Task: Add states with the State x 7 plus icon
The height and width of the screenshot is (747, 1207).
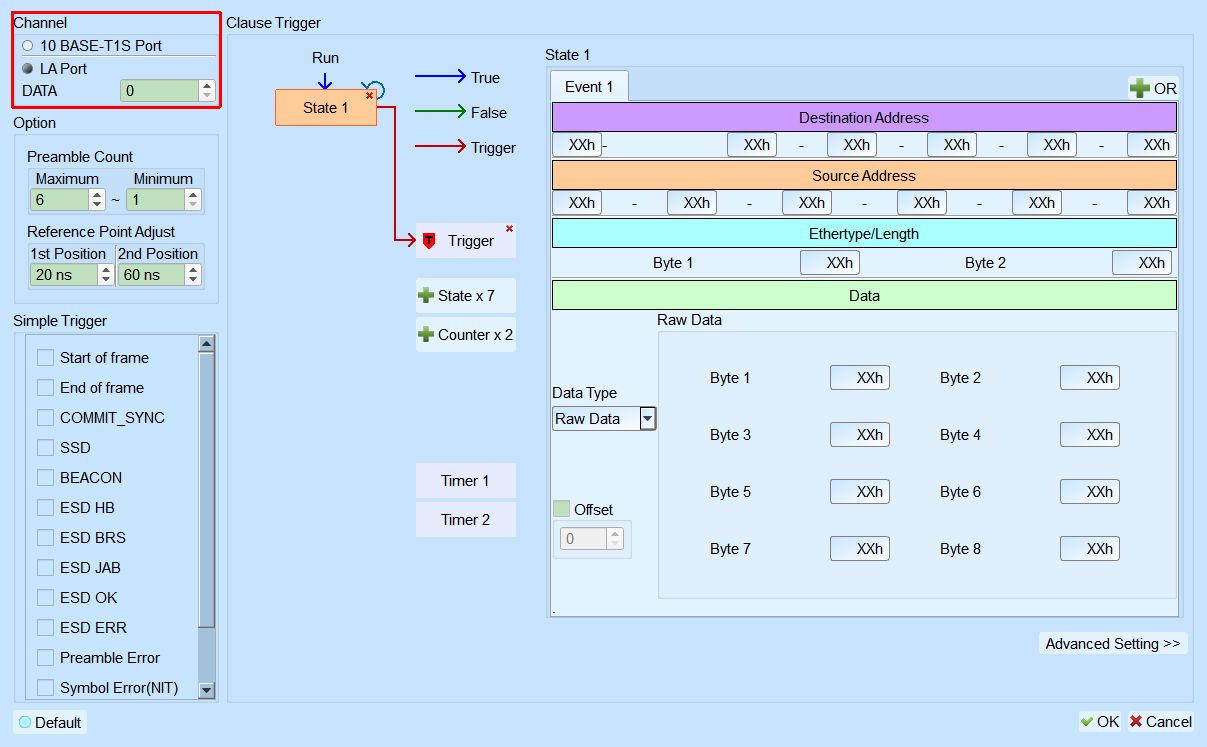Action: click(x=426, y=296)
